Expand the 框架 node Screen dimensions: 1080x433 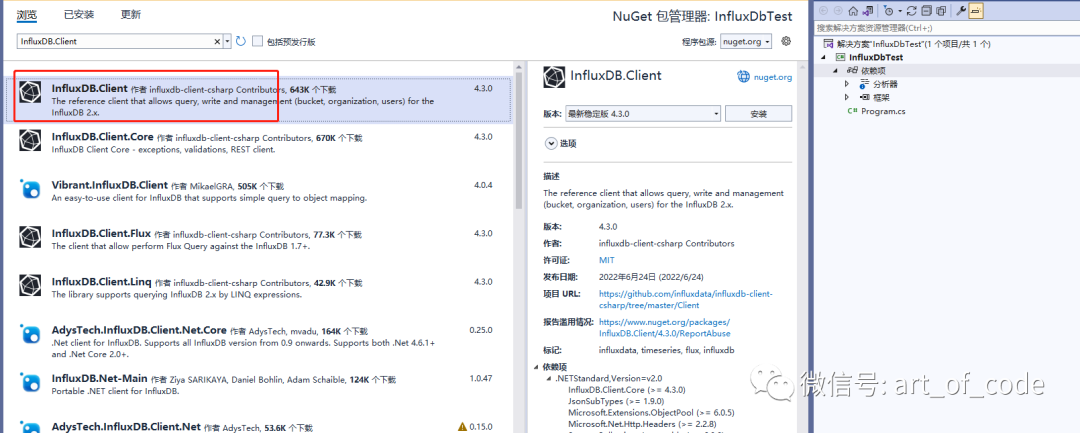pos(847,97)
